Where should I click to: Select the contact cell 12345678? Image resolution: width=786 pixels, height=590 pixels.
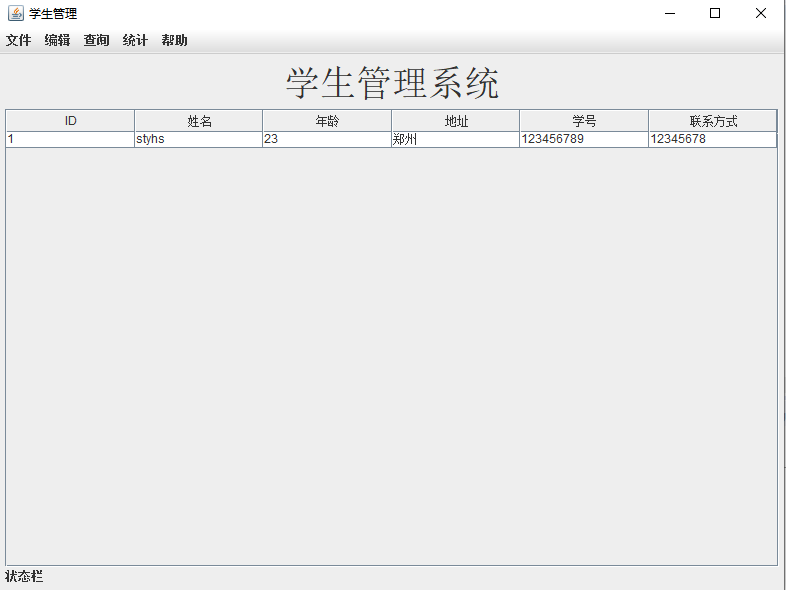click(x=713, y=139)
